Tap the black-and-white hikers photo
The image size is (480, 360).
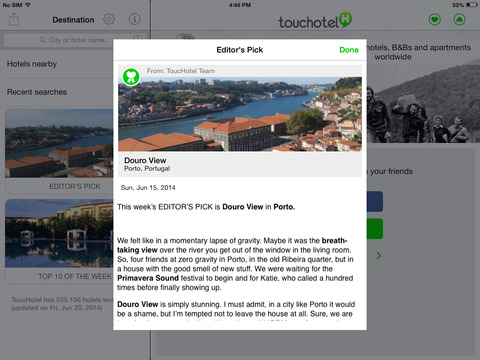point(423,103)
